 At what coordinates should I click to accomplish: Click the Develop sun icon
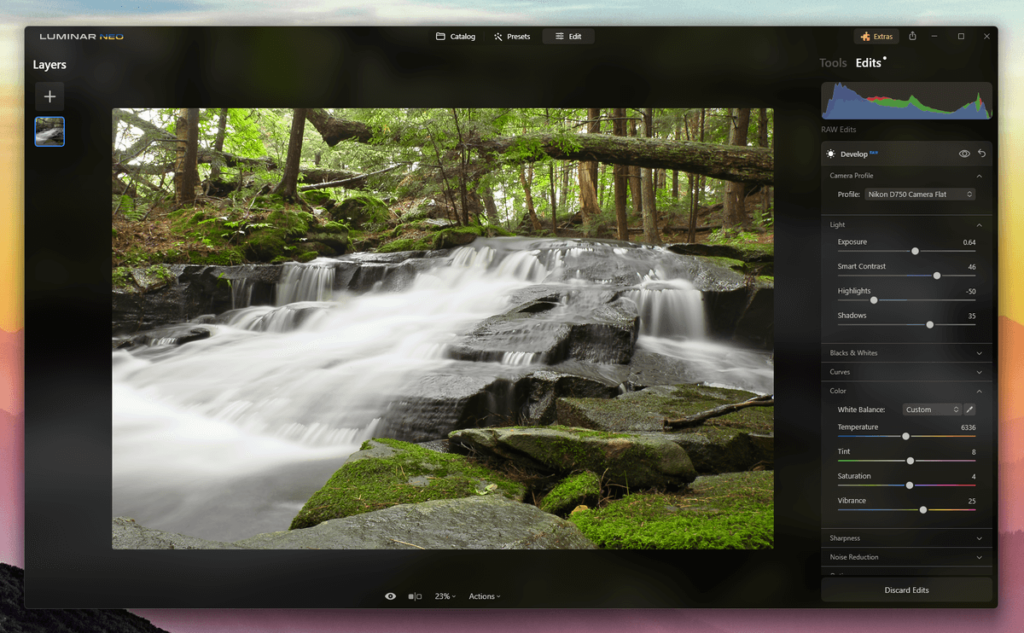(x=830, y=154)
